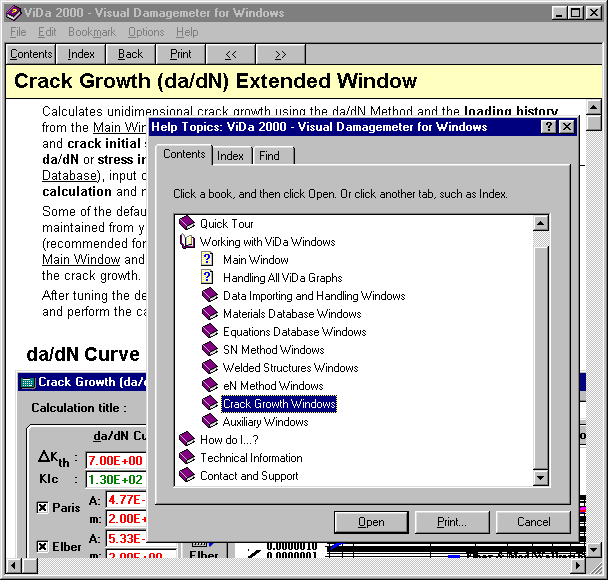Click the topic icon for Handling All ViDa Graphs

(x=207, y=277)
